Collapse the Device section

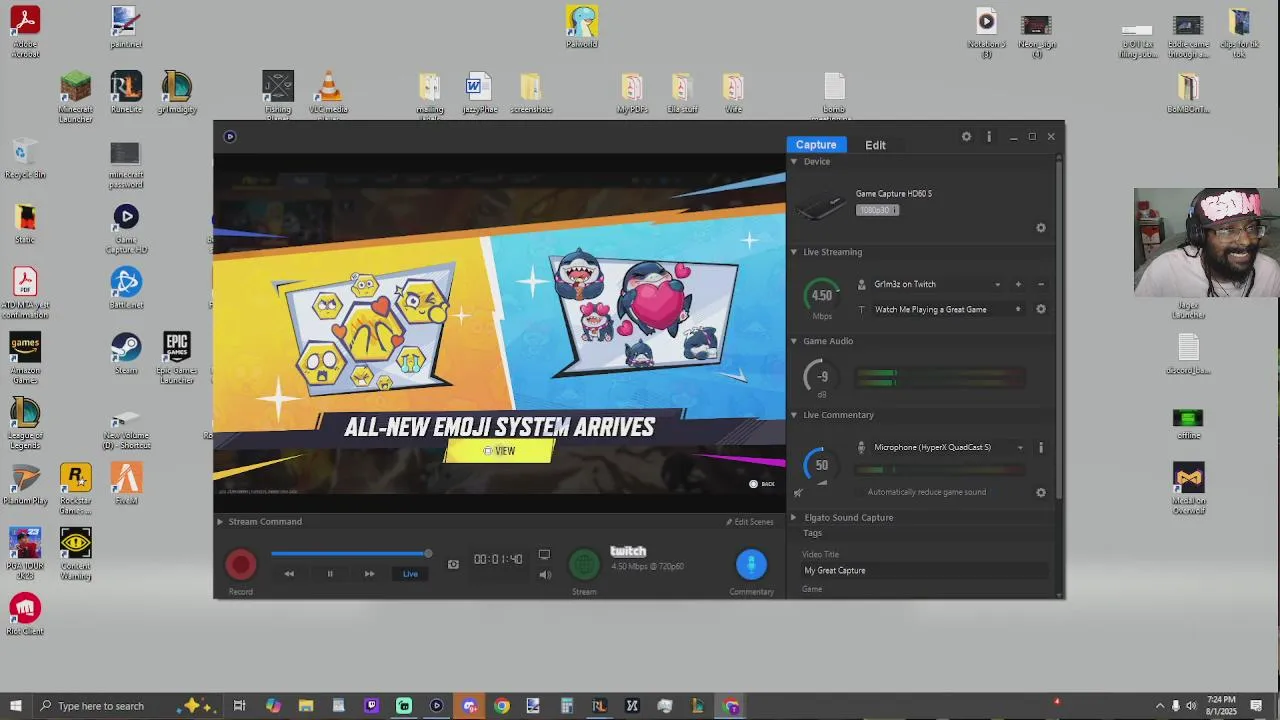click(794, 162)
